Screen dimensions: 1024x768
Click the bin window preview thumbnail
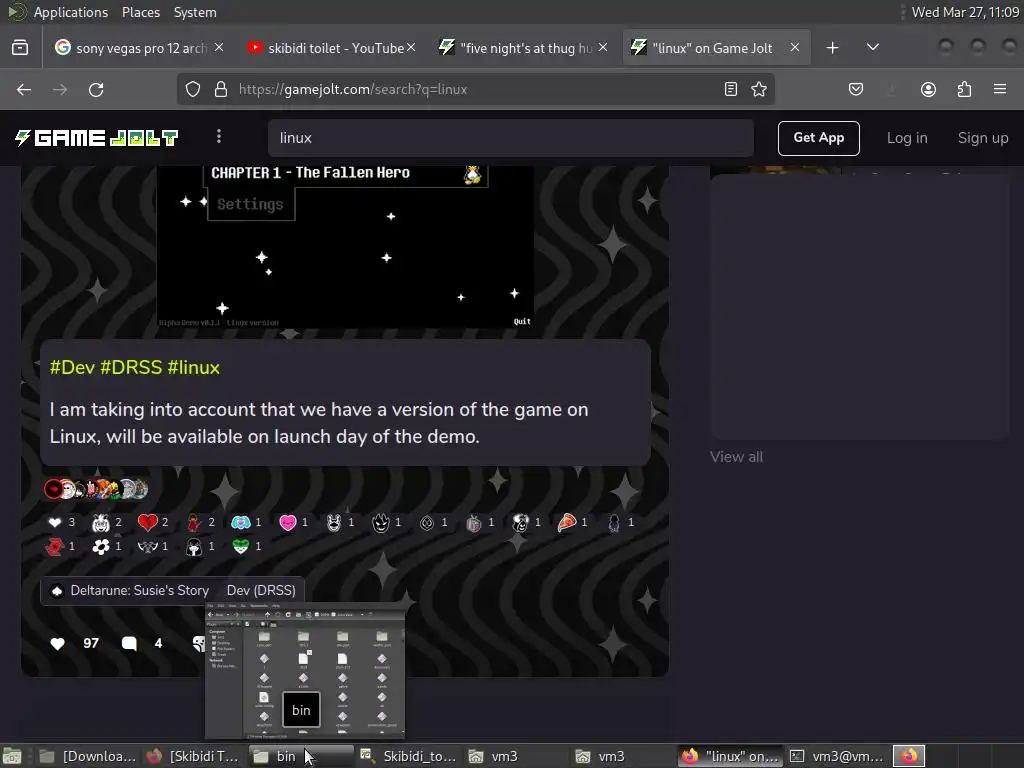[305, 671]
